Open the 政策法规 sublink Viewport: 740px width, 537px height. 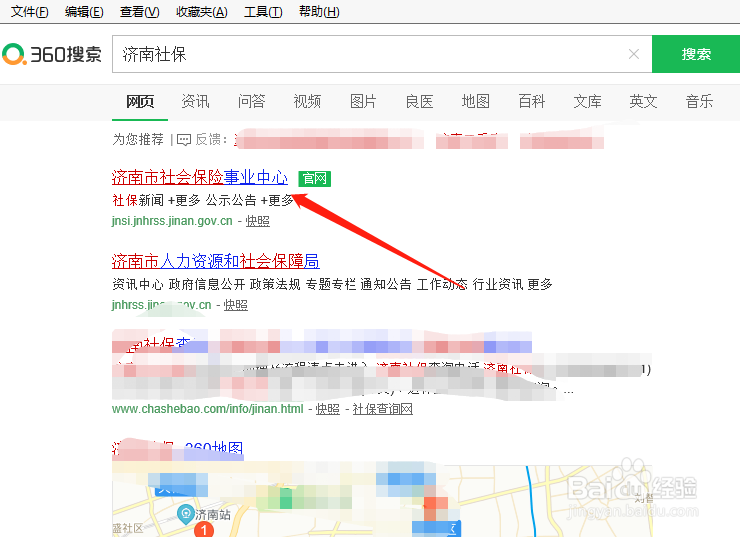click(x=275, y=285)
